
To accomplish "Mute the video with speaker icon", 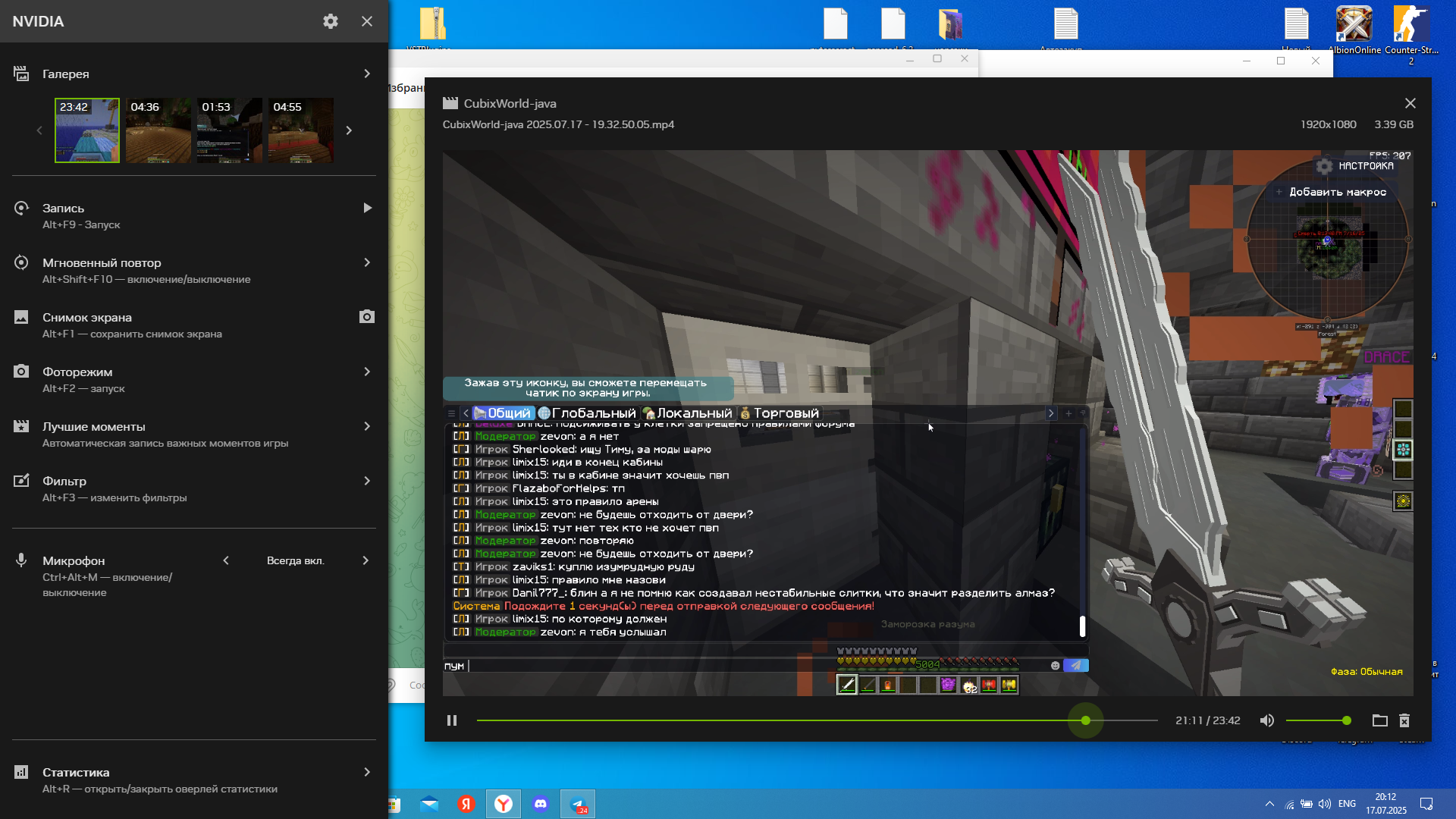I will (x=1266, y=720).
